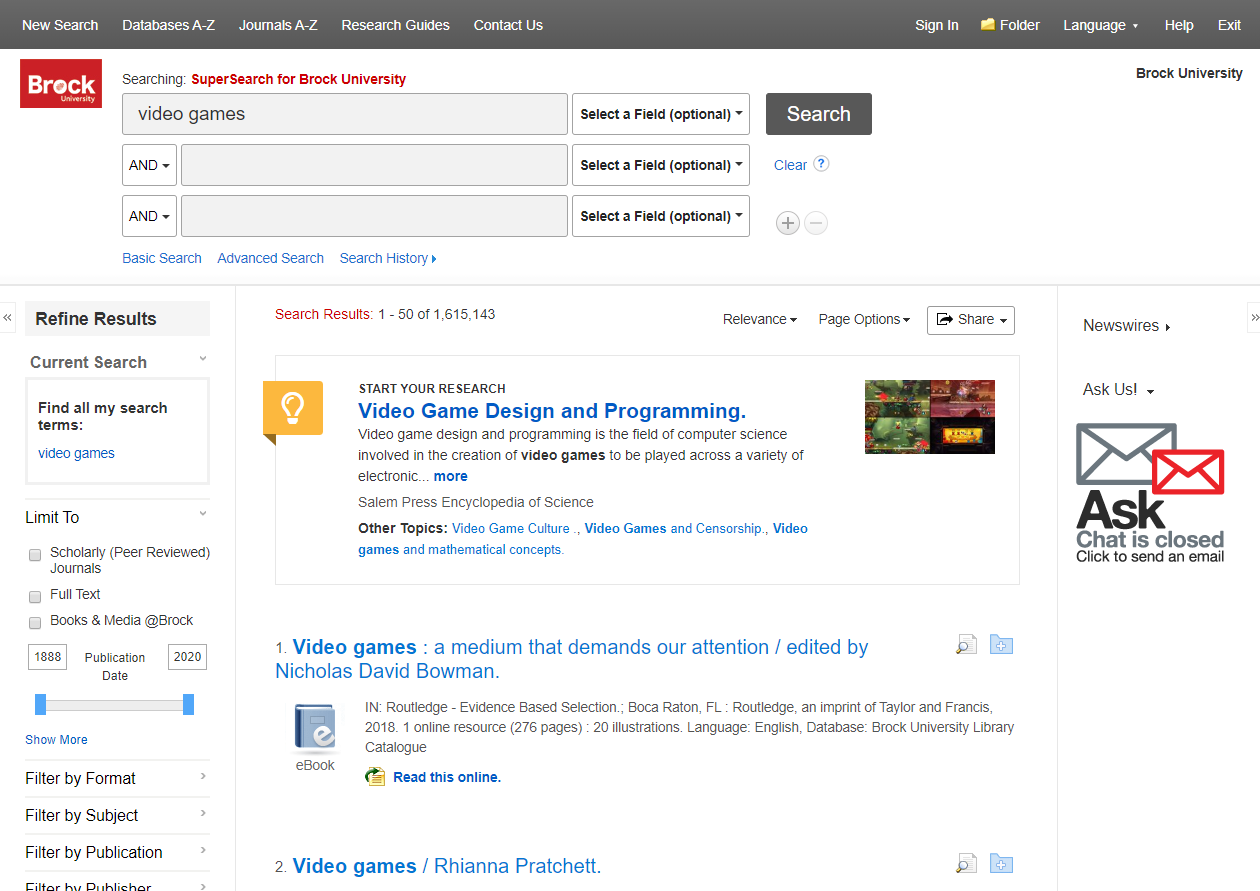The height and width of the screenshot is (891, 1260).
Task: Add a search row with plus icon
Action: 788,223
